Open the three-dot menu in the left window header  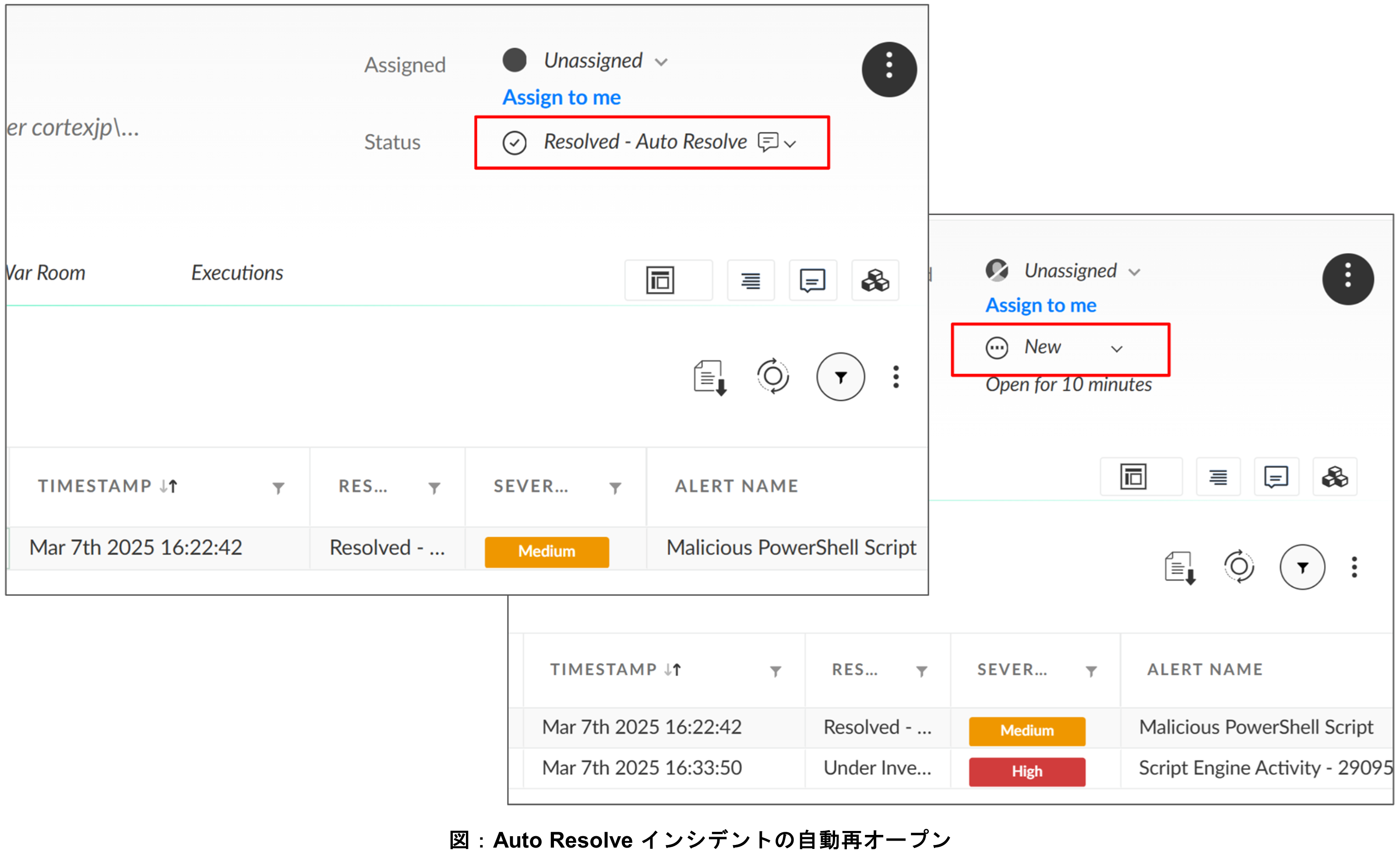(x=889, y=69)
